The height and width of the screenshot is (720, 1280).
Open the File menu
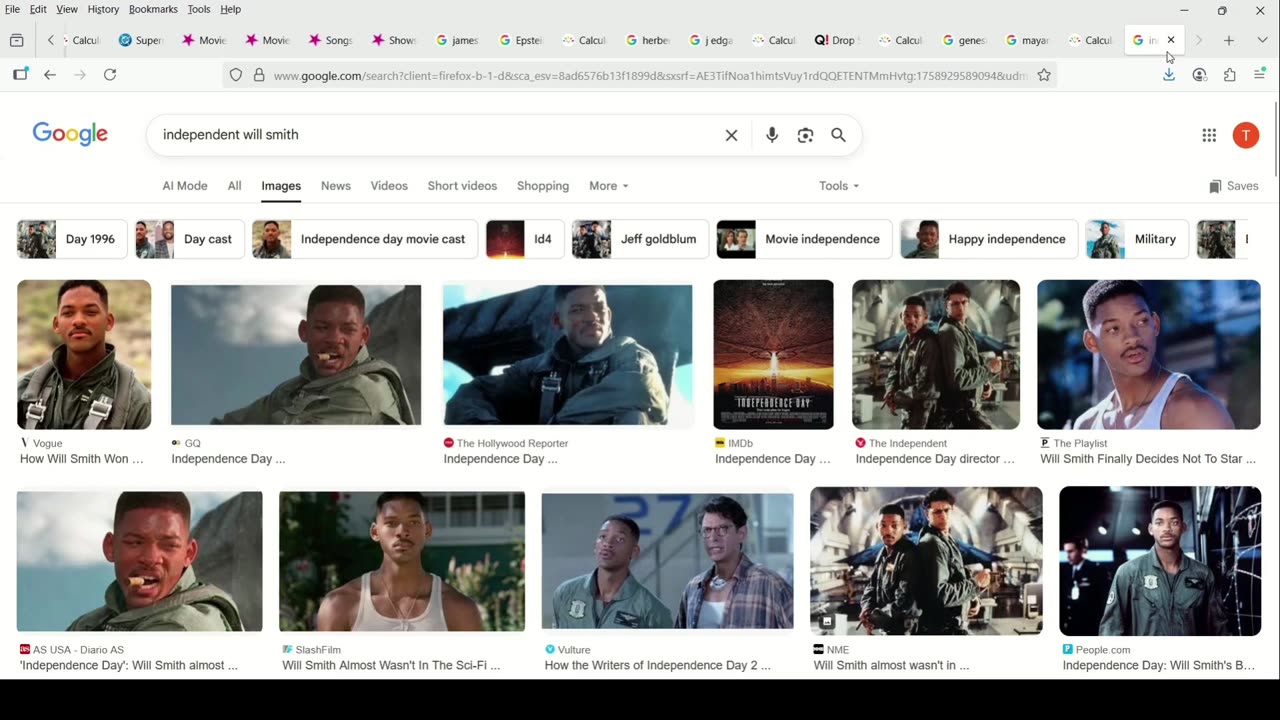pyautogui.click(x=12, y=9)
